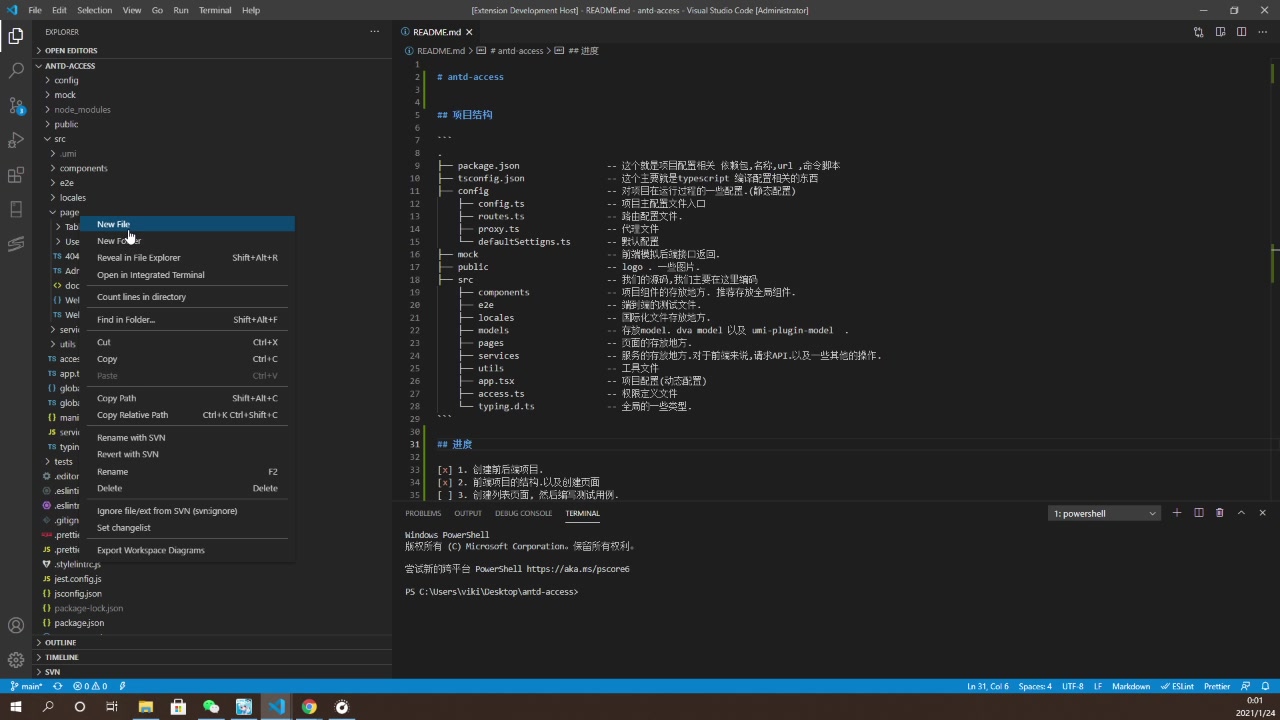Open the bookmark-style icon in the activity bar
Viewport: 1280px width, 720px height.
(16, 209)
